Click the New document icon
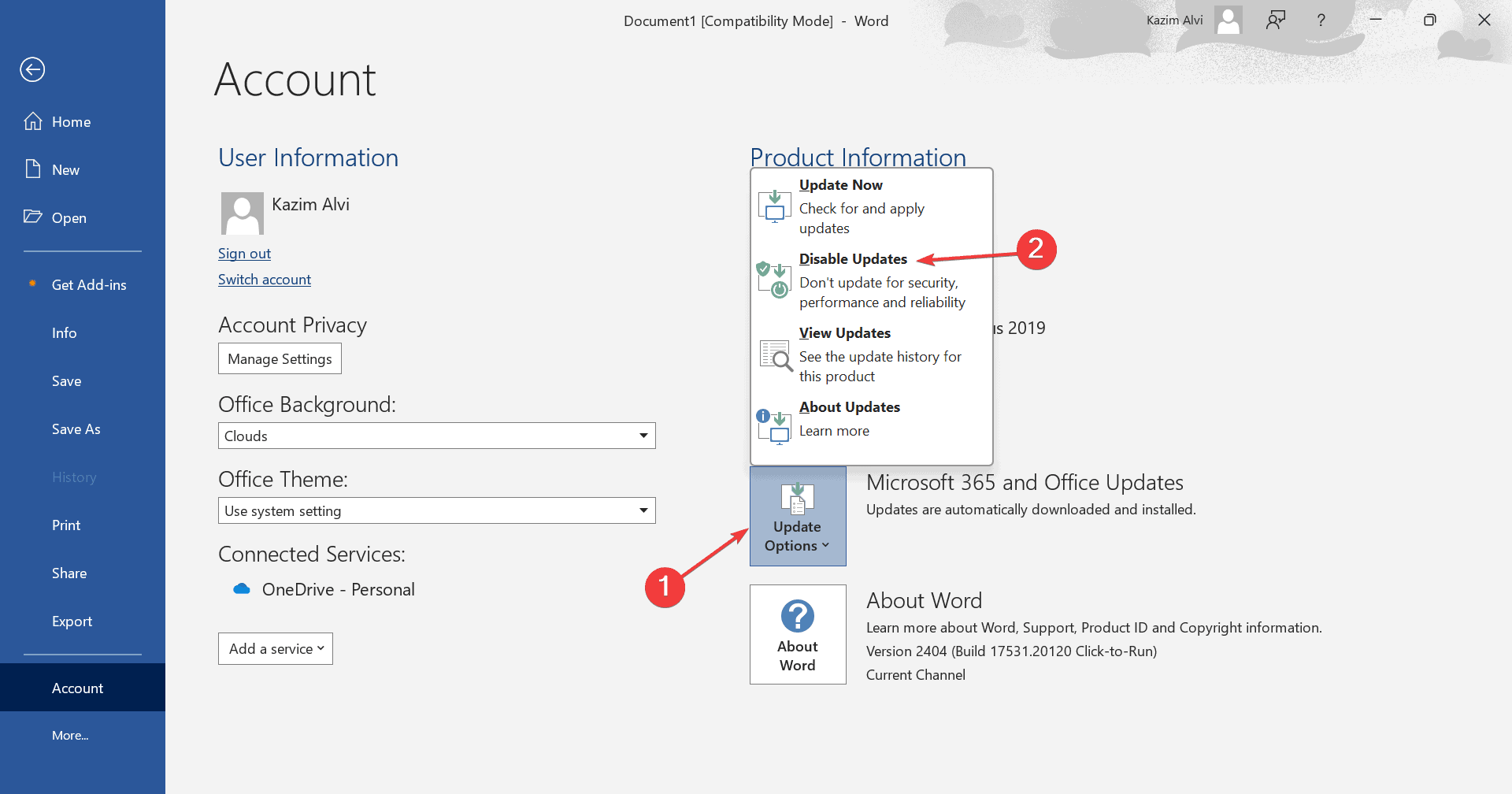Image resolution: width=1512 pixels, height=794 pixels. (33, 169)
